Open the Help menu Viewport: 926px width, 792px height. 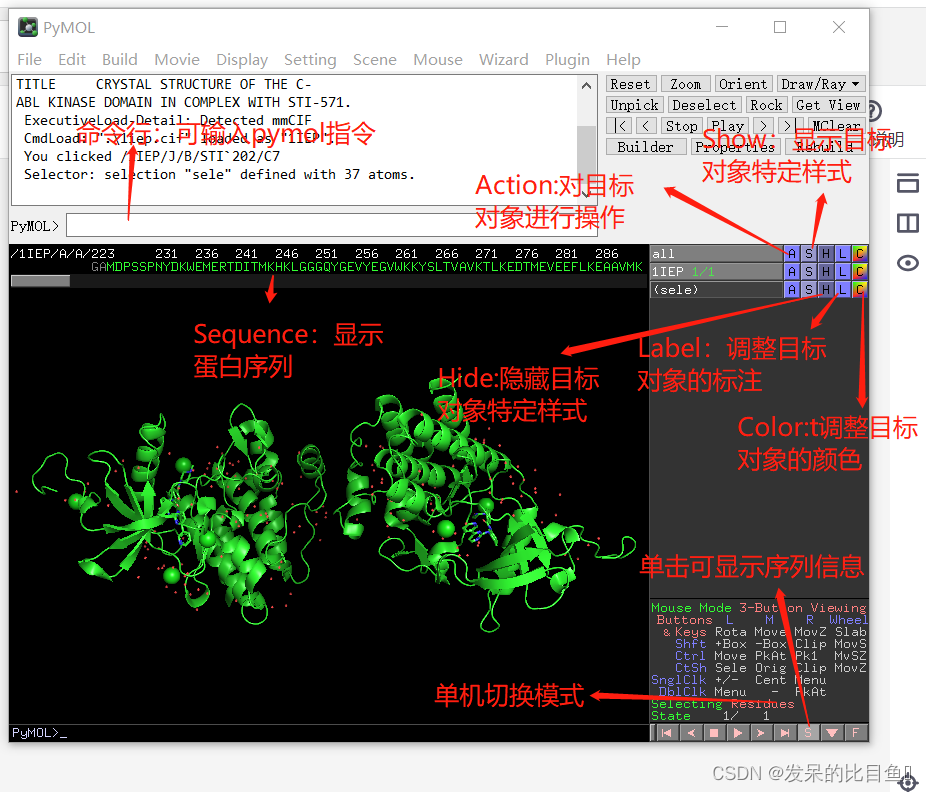623,60
